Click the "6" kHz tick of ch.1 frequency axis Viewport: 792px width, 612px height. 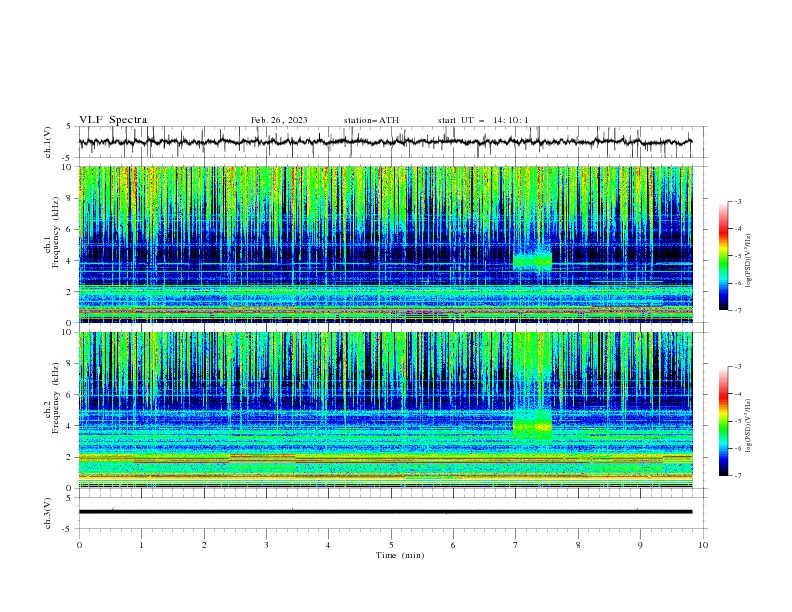[x=69, y=229]
